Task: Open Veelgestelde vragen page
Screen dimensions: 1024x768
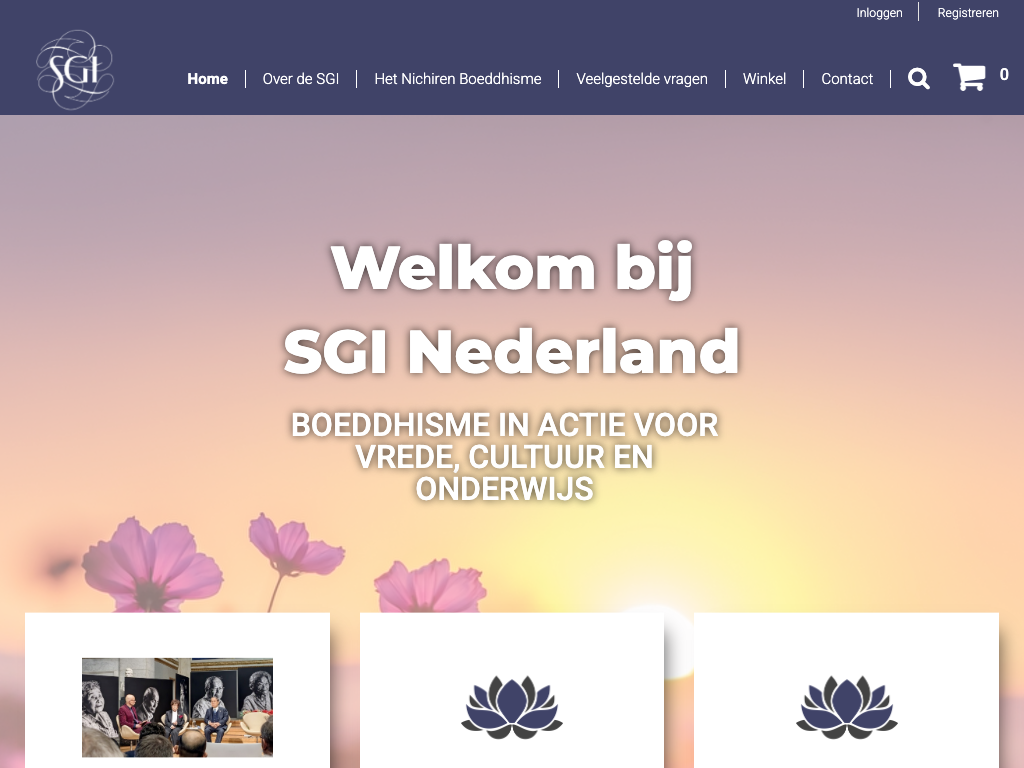Action: click(641, 79)
